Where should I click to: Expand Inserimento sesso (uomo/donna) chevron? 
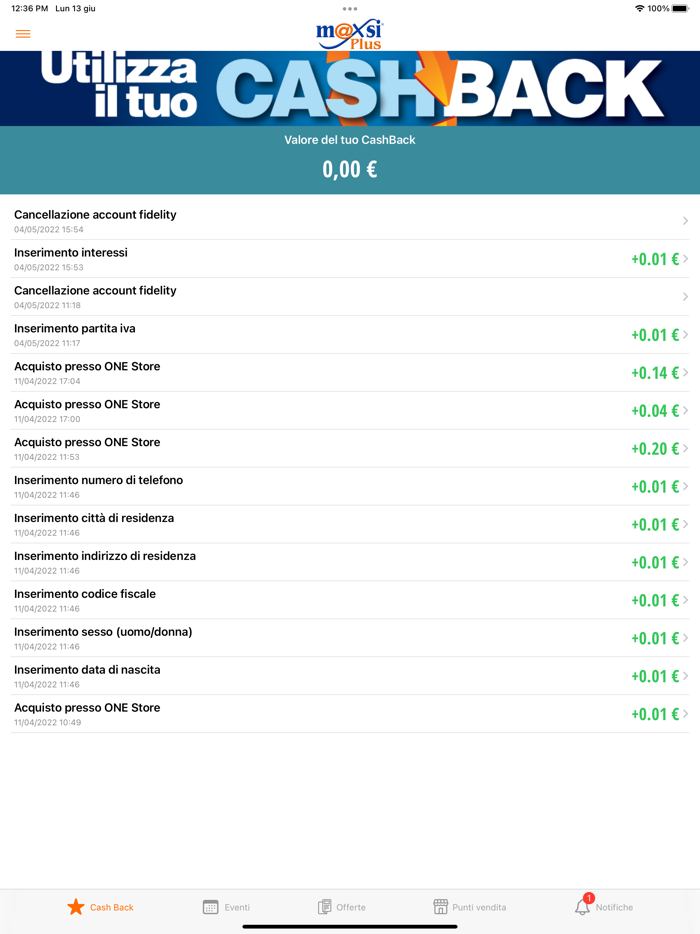click(x=685, y=638)
